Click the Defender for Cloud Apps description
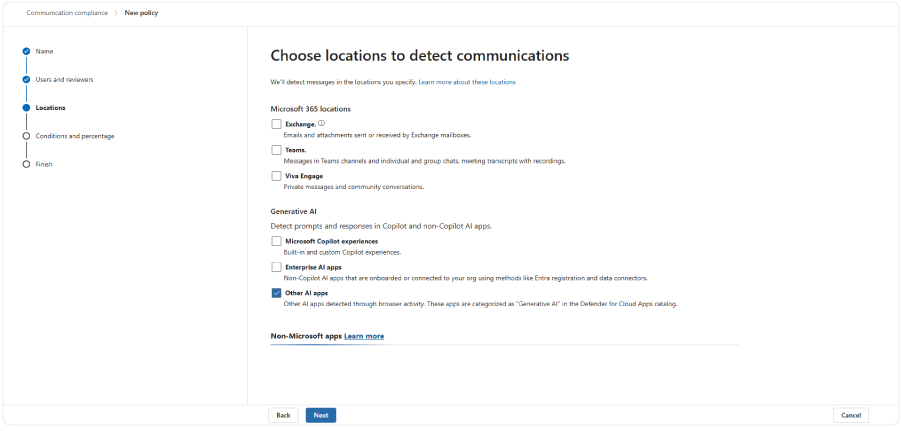 [x=480, y=304]
